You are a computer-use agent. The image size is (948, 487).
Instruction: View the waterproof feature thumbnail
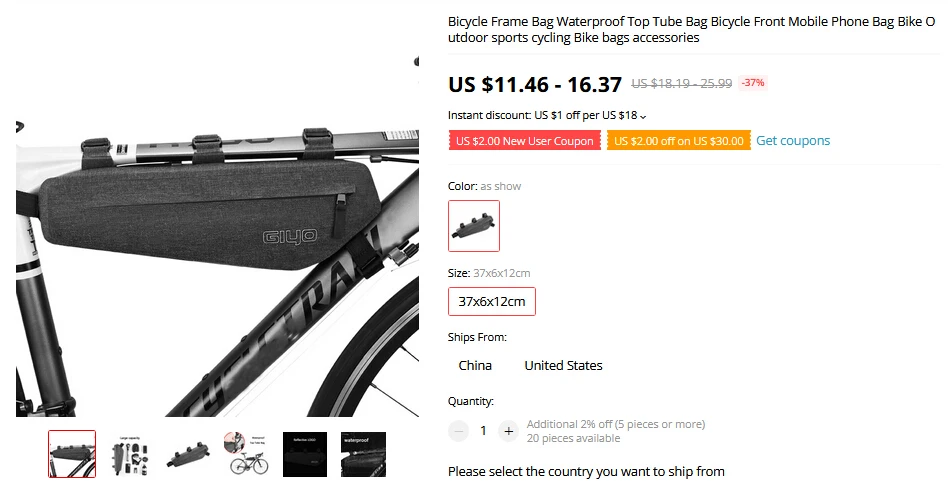[x=363, y=454]
